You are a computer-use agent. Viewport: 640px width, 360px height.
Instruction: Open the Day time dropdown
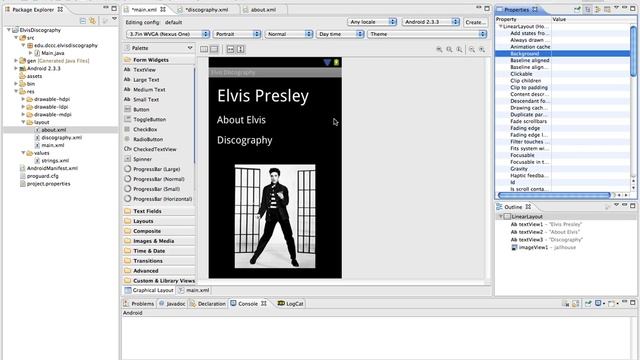click(340, 34)
